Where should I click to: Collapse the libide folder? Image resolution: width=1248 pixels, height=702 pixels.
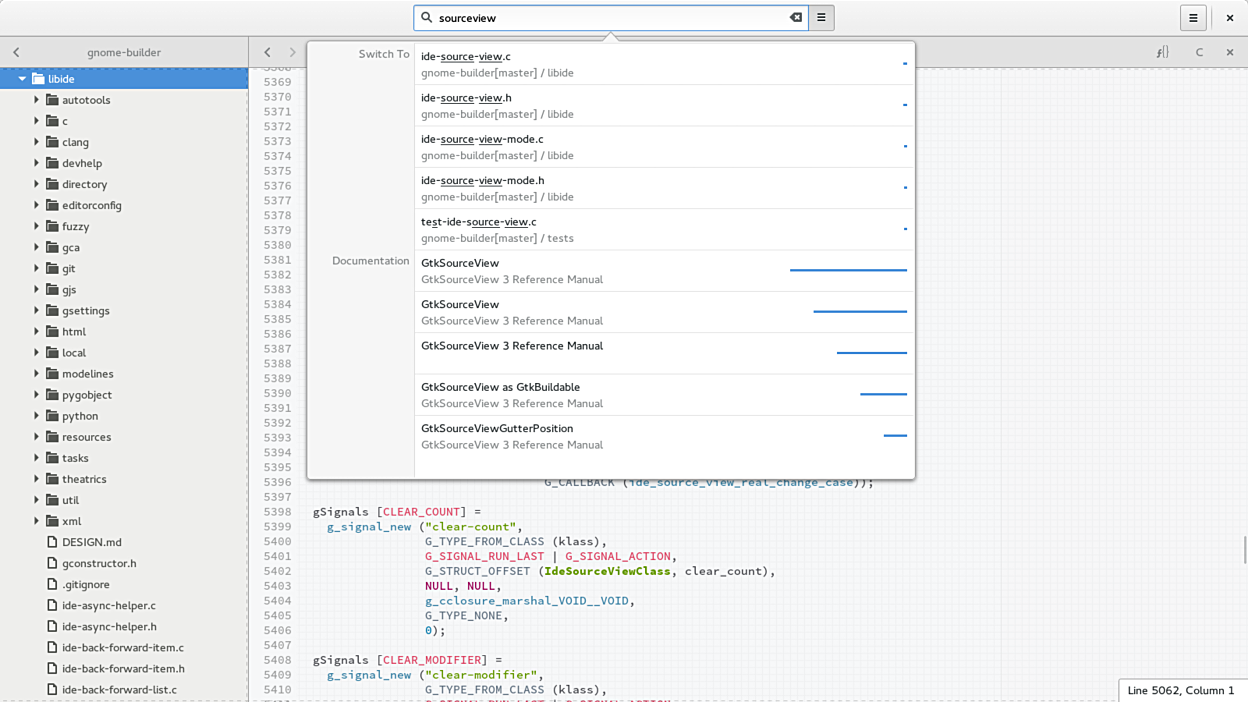click(x=22, y=79)
